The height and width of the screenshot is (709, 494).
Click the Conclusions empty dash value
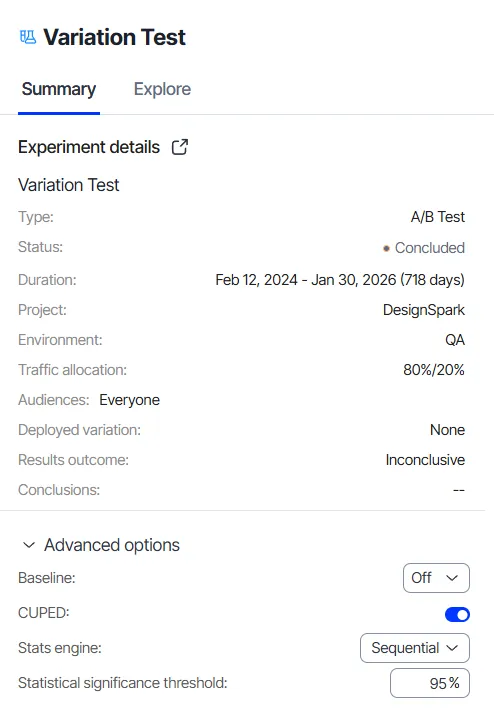pyautogui.click(x=459, y=490)
